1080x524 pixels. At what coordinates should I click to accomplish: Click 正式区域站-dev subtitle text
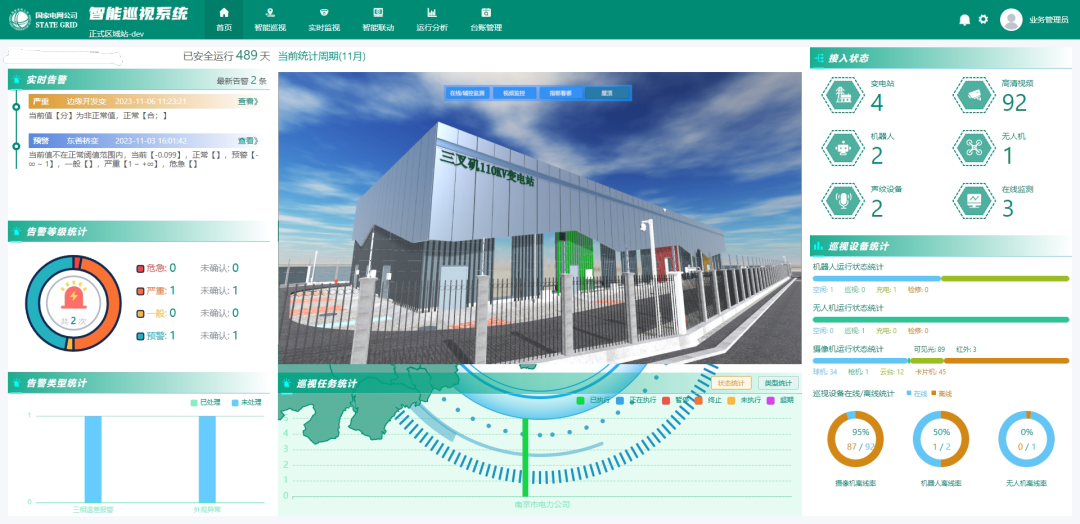[116, 34]
